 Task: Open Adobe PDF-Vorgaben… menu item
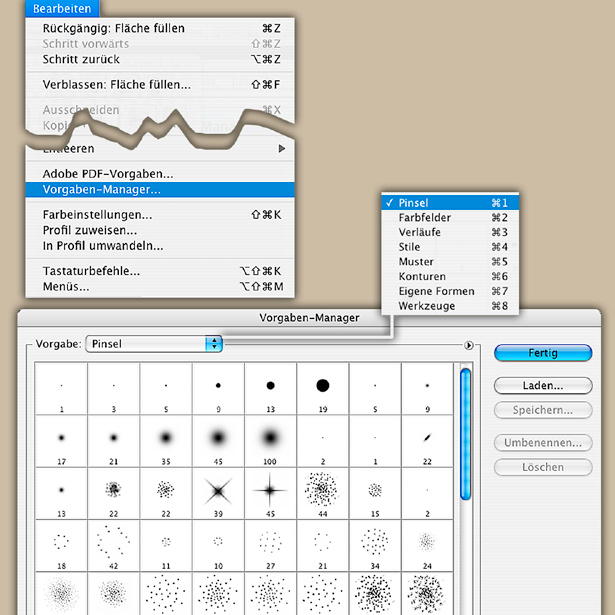coord(160,174)
